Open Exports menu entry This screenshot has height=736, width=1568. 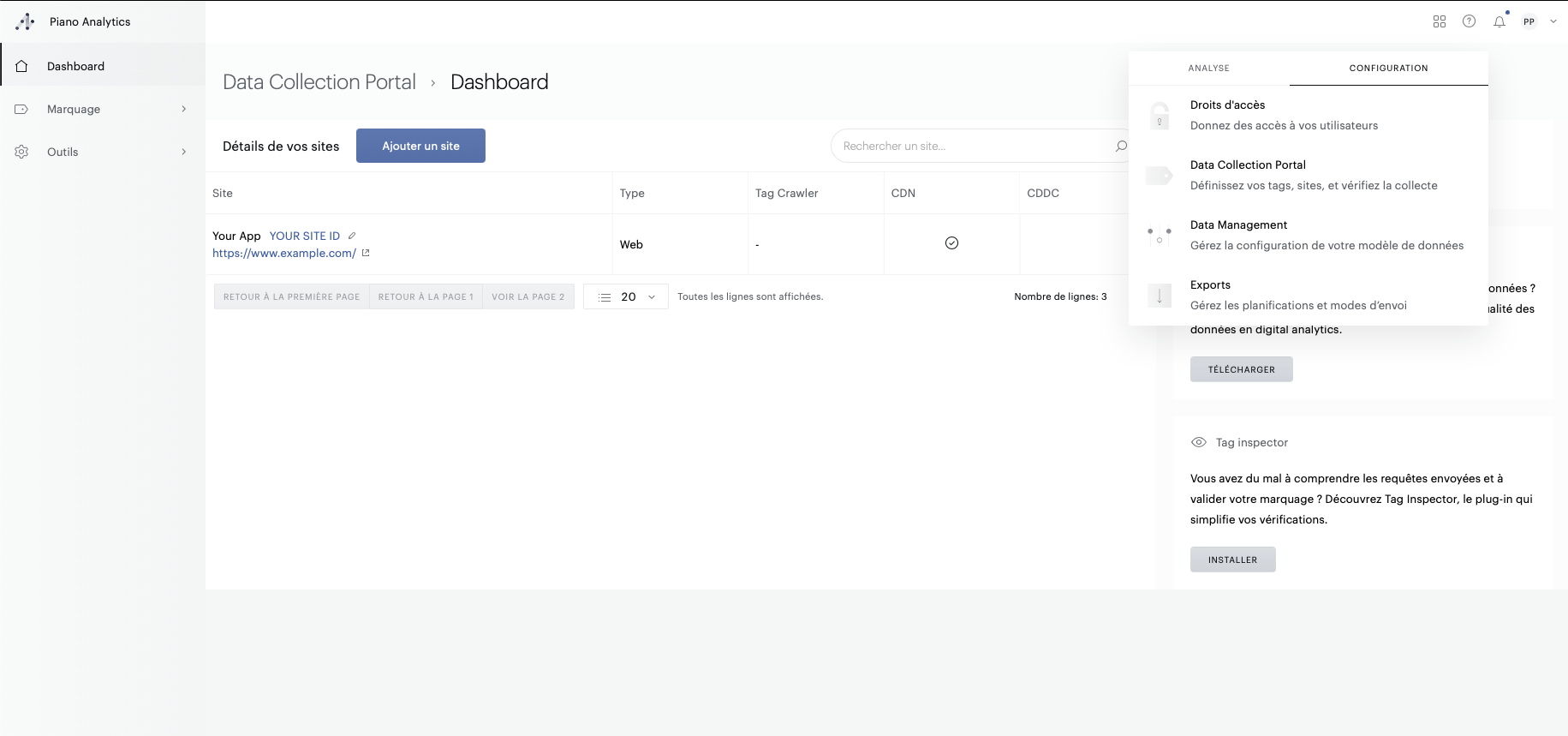(1309, 296)
